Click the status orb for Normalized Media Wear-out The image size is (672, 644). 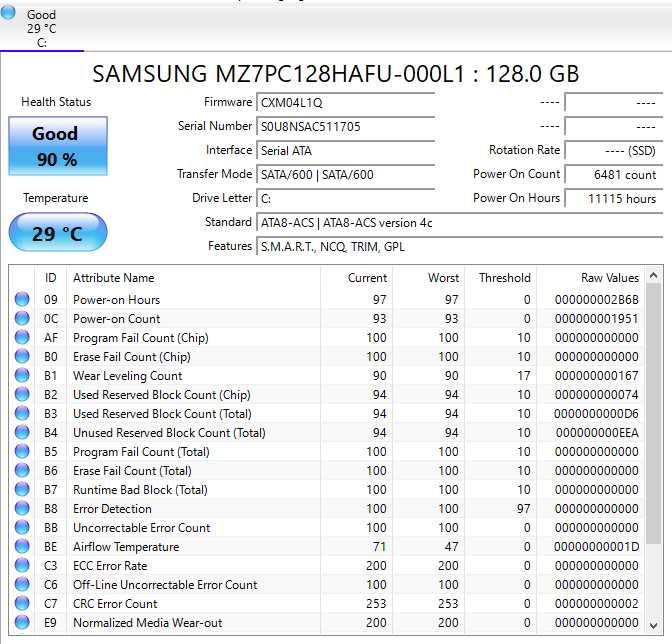(22, 622)
